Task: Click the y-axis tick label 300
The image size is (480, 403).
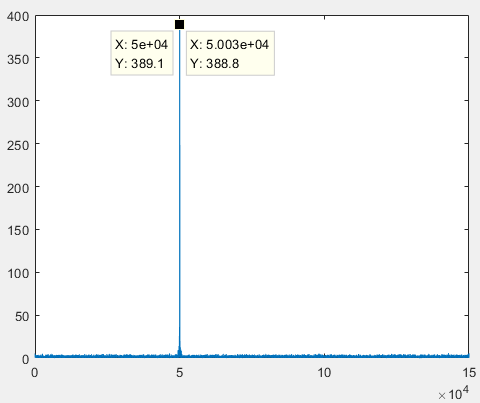Action: 18,102
